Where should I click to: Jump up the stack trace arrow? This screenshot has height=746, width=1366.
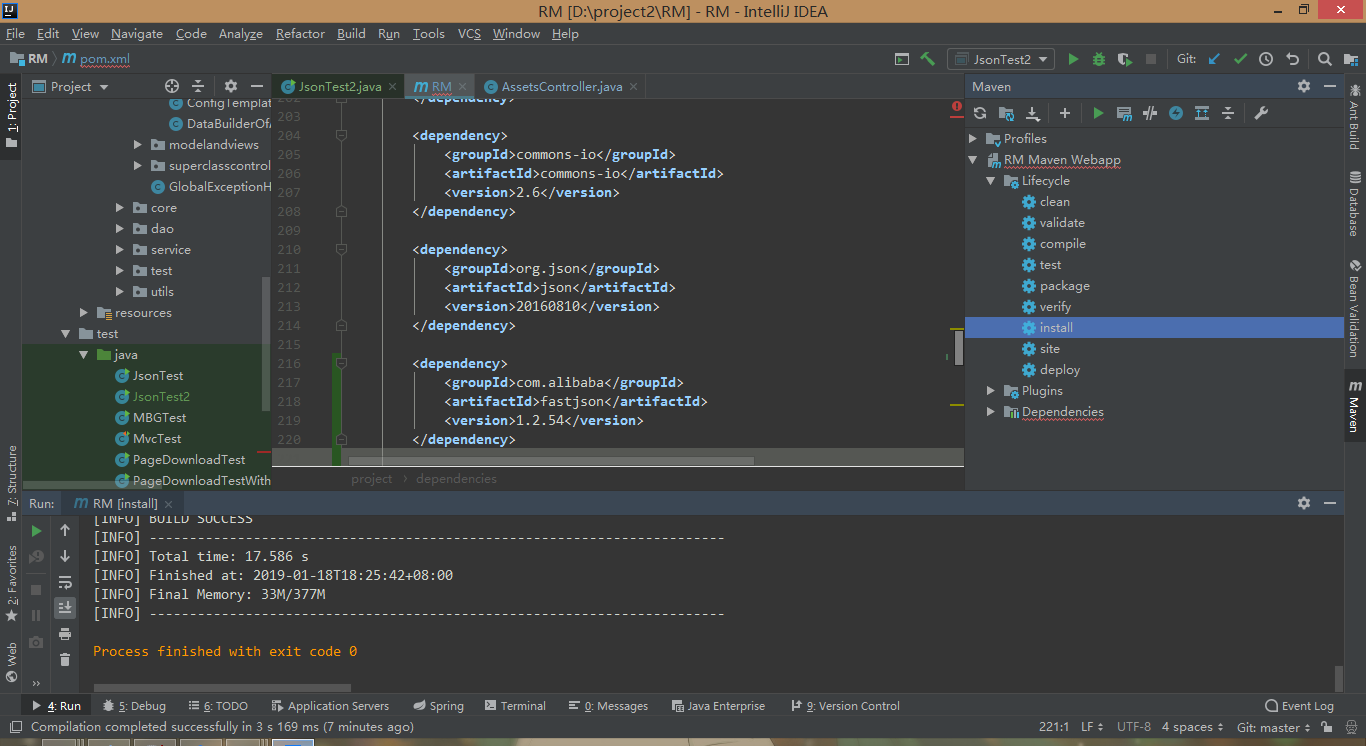click(x=65, y=530)
